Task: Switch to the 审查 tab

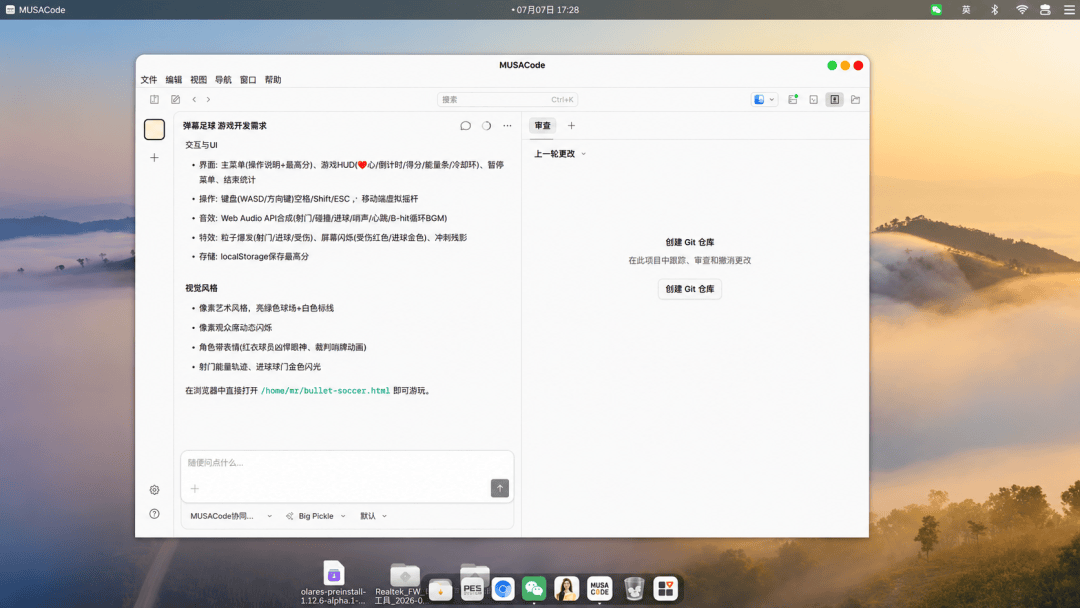Action: click(543, 125)
